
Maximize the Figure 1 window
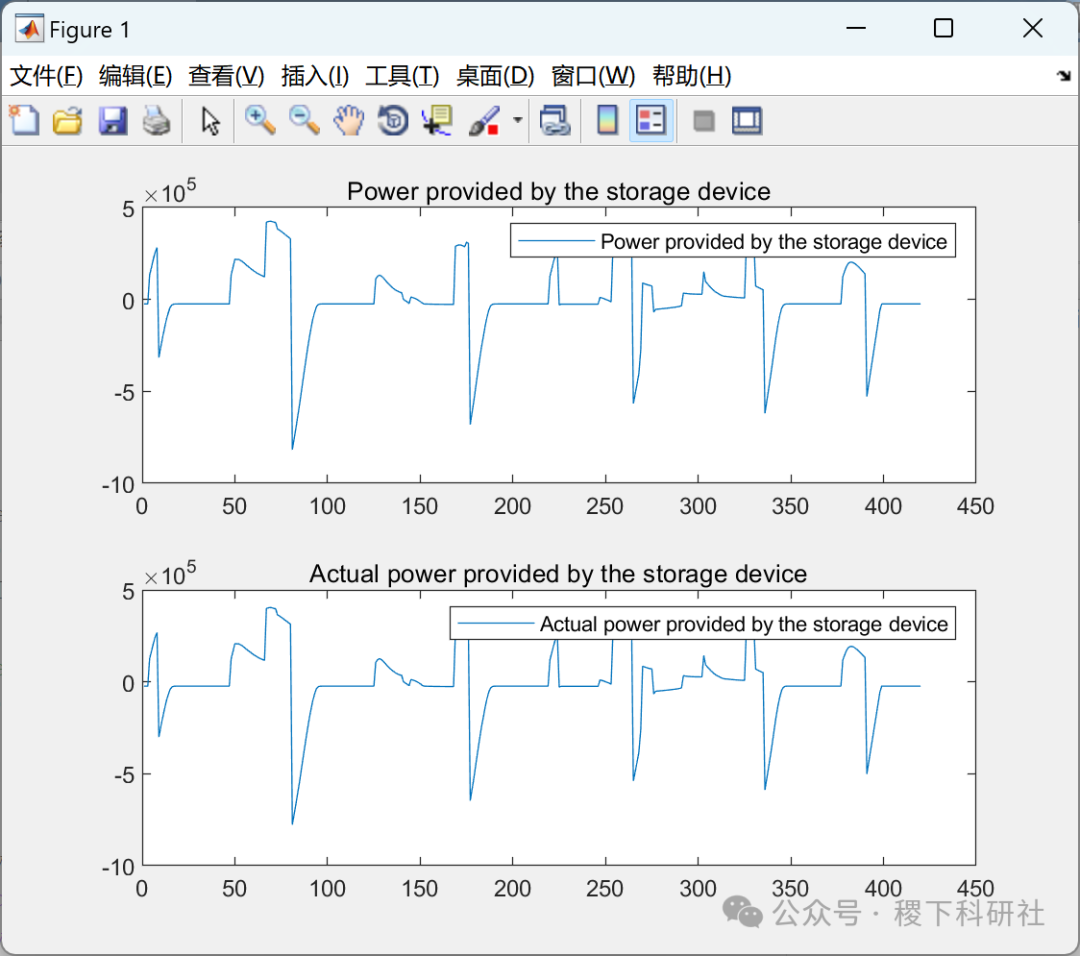pyautogui.click(x=943, y=28)
